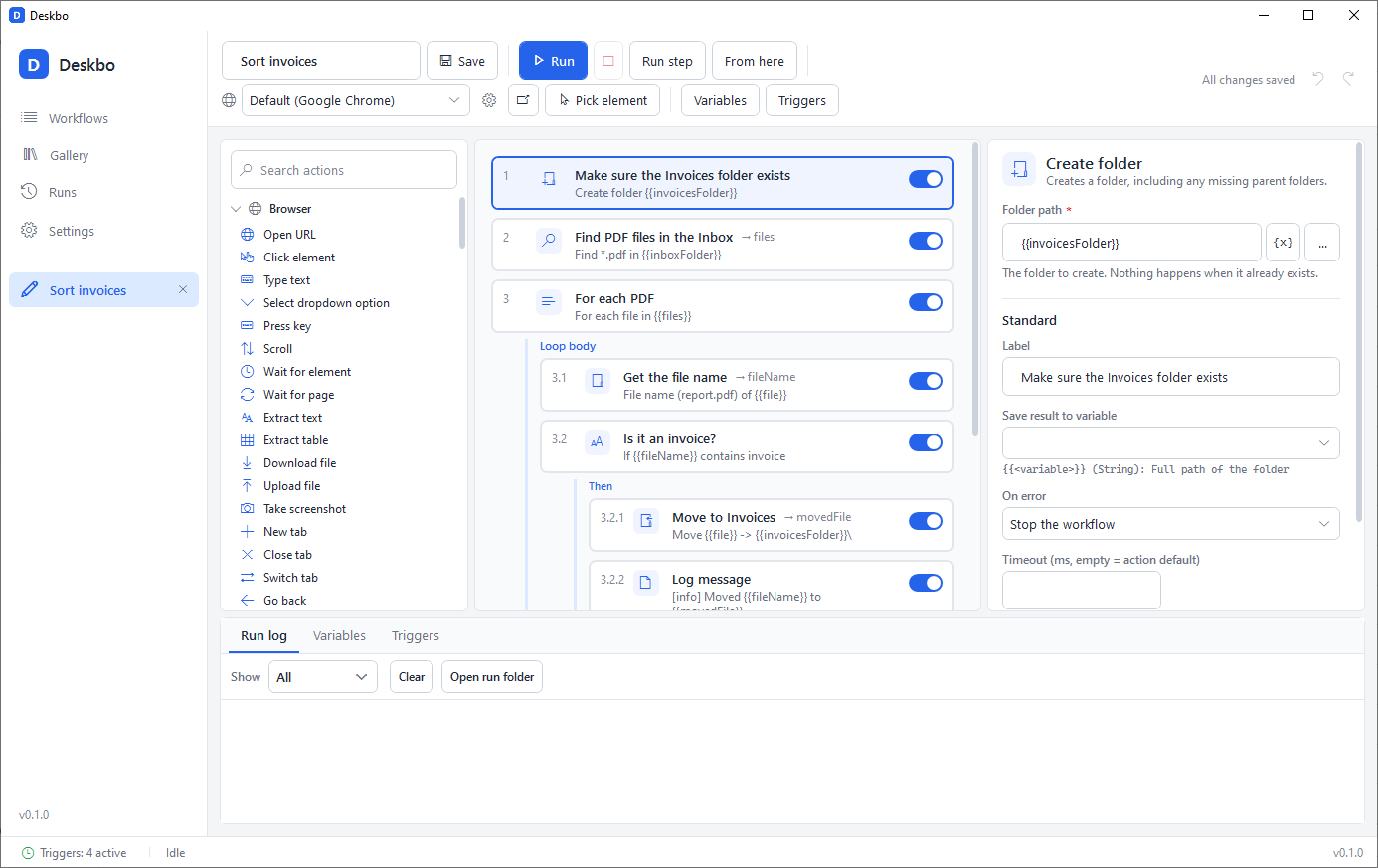Open the Show All filter dropdown
Screen dimensions: 1378x868
[x=323, y=677]
